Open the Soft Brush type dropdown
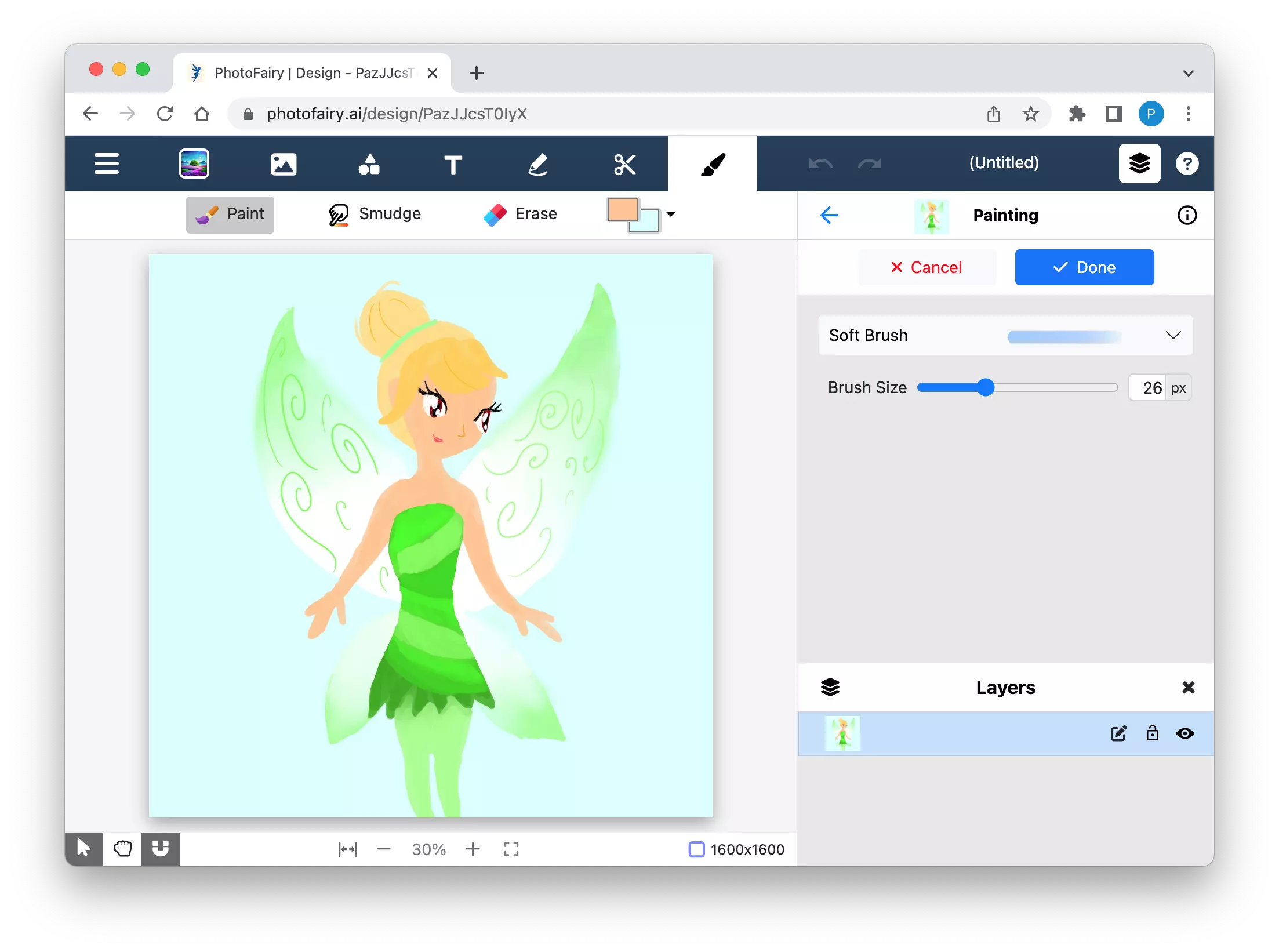1279x952 pixels. 1005,335
